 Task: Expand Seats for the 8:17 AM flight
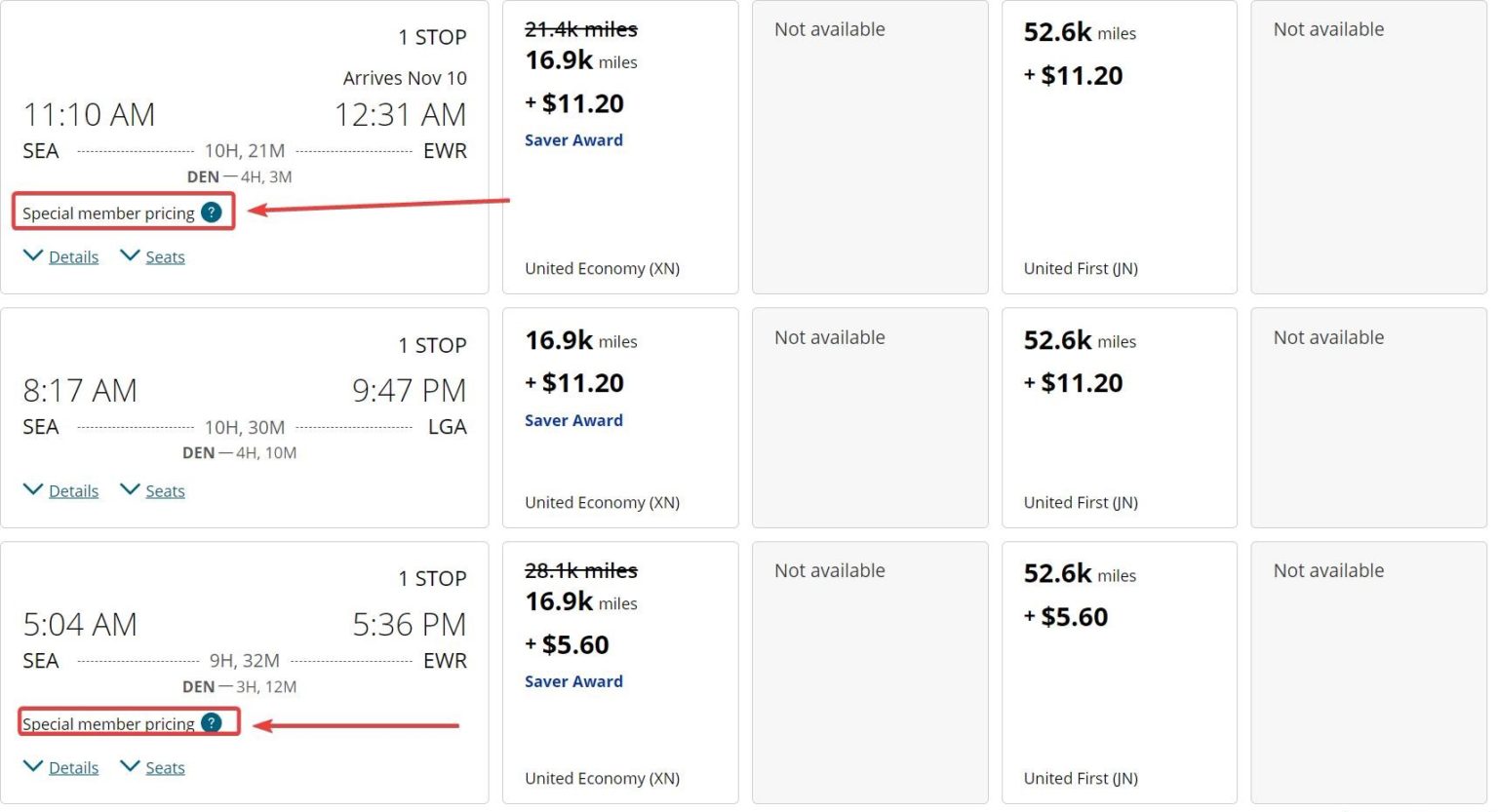(164, 489)
